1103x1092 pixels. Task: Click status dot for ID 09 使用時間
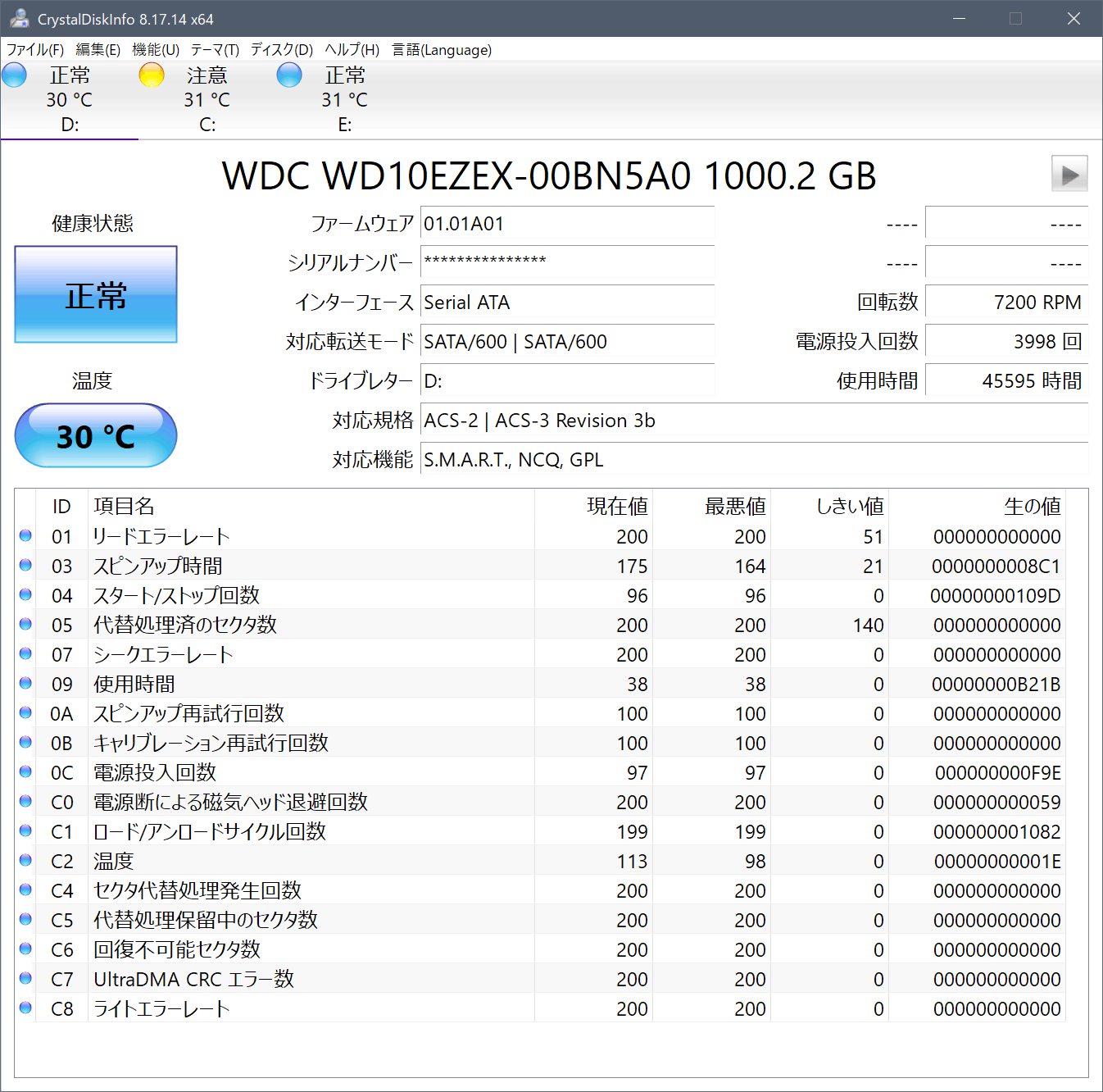click(x=25, y=683)
